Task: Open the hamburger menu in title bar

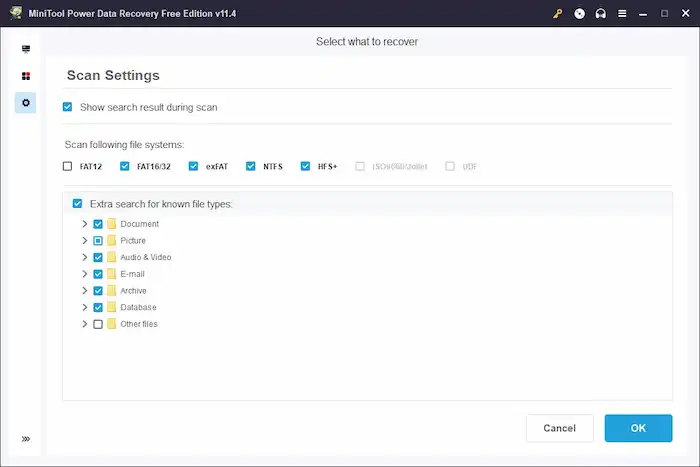Action: click(621, 14)
